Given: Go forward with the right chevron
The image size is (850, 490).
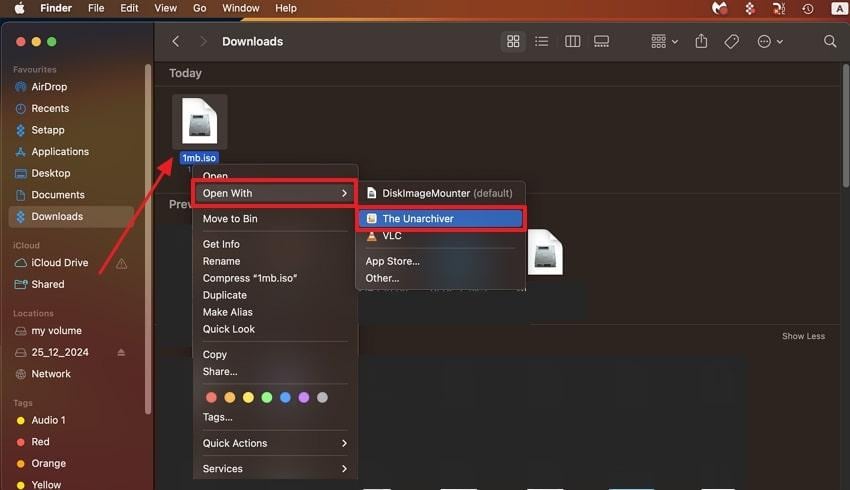Looking at the screenshot, I should 203,41.
